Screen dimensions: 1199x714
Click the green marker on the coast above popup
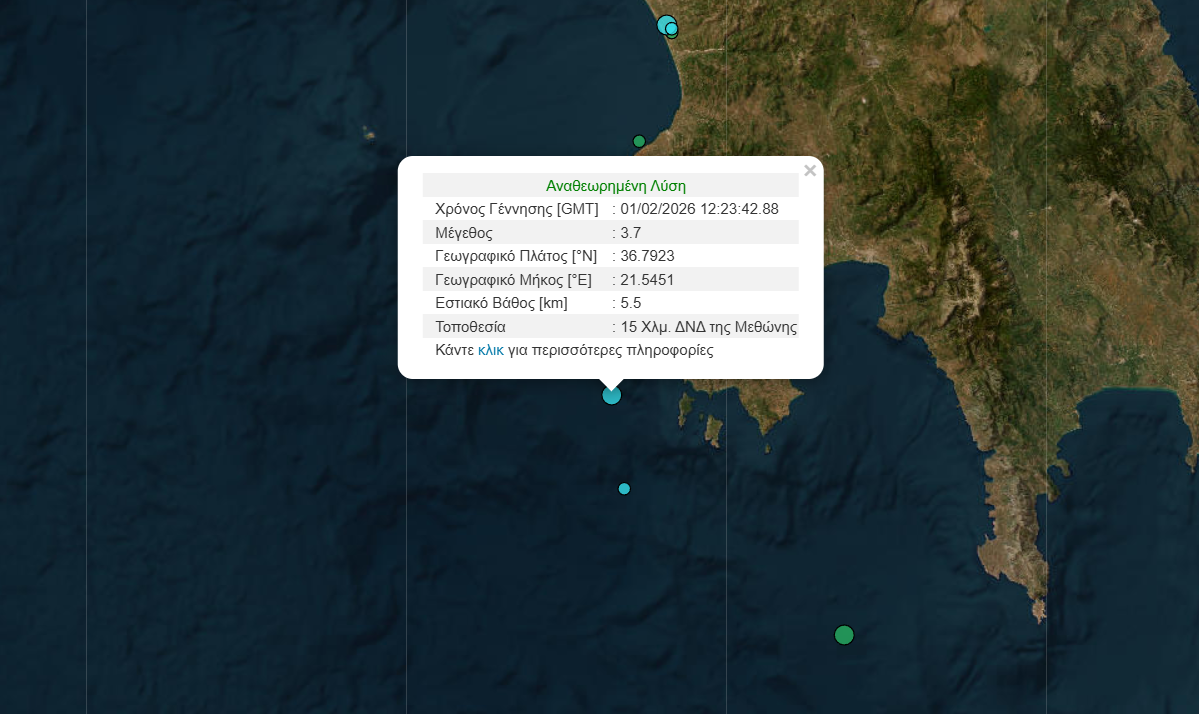point(639,141)
